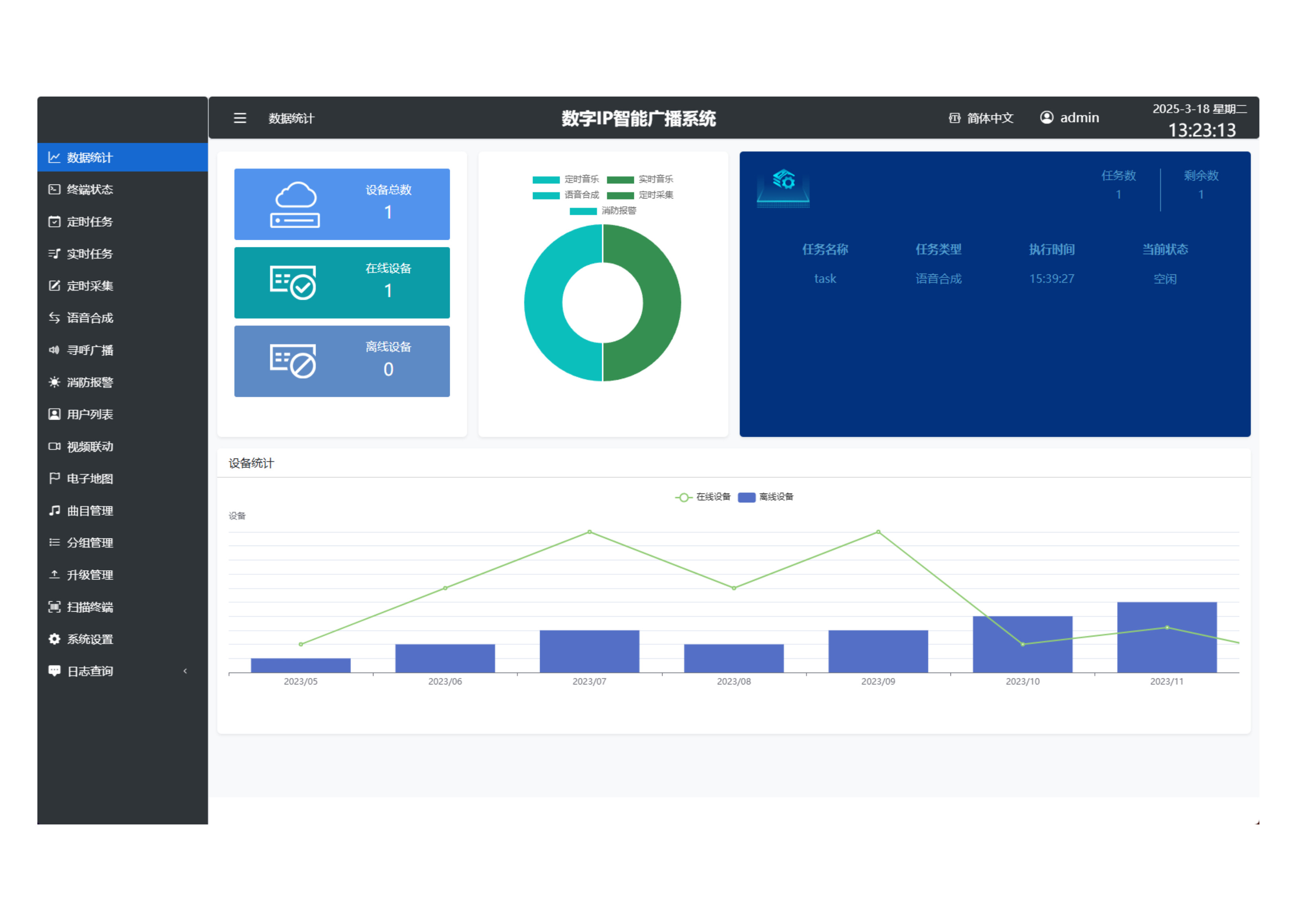
Task: Click the 设备总数 total devices card
Action: (x=342, y=204)
